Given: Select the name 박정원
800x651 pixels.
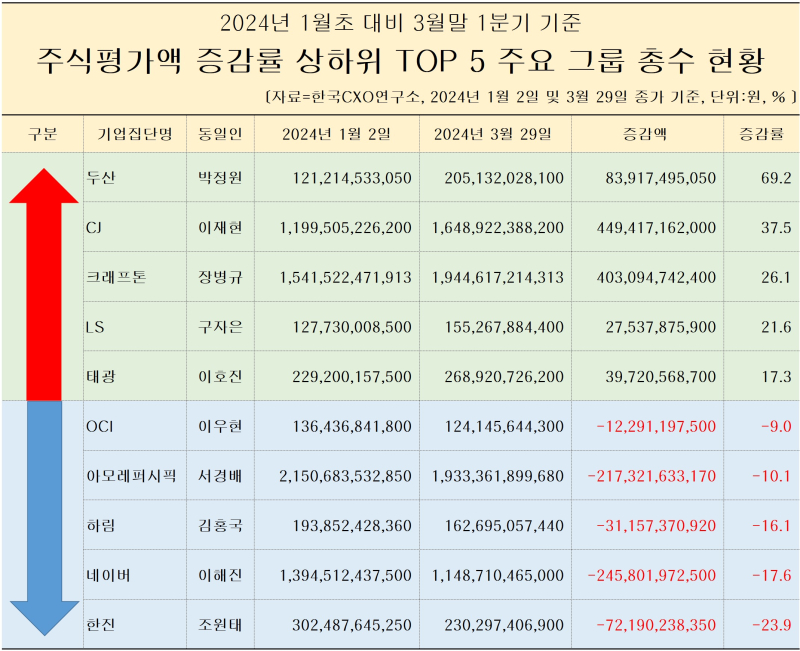Looking at the screenshot, I should pyautogui.click(x=220, y=178).
